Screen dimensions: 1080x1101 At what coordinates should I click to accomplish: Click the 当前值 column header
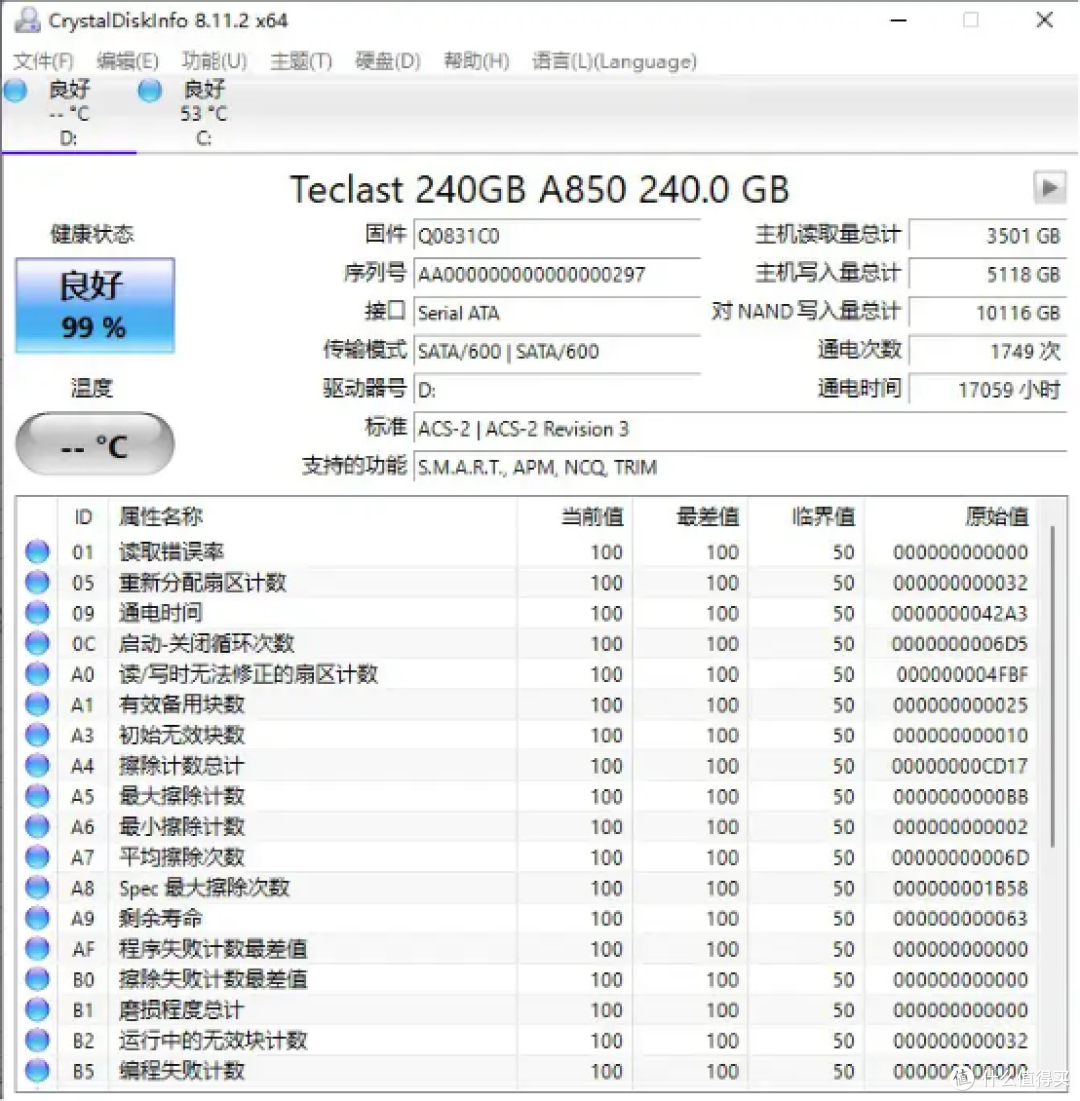coord(574,517)
